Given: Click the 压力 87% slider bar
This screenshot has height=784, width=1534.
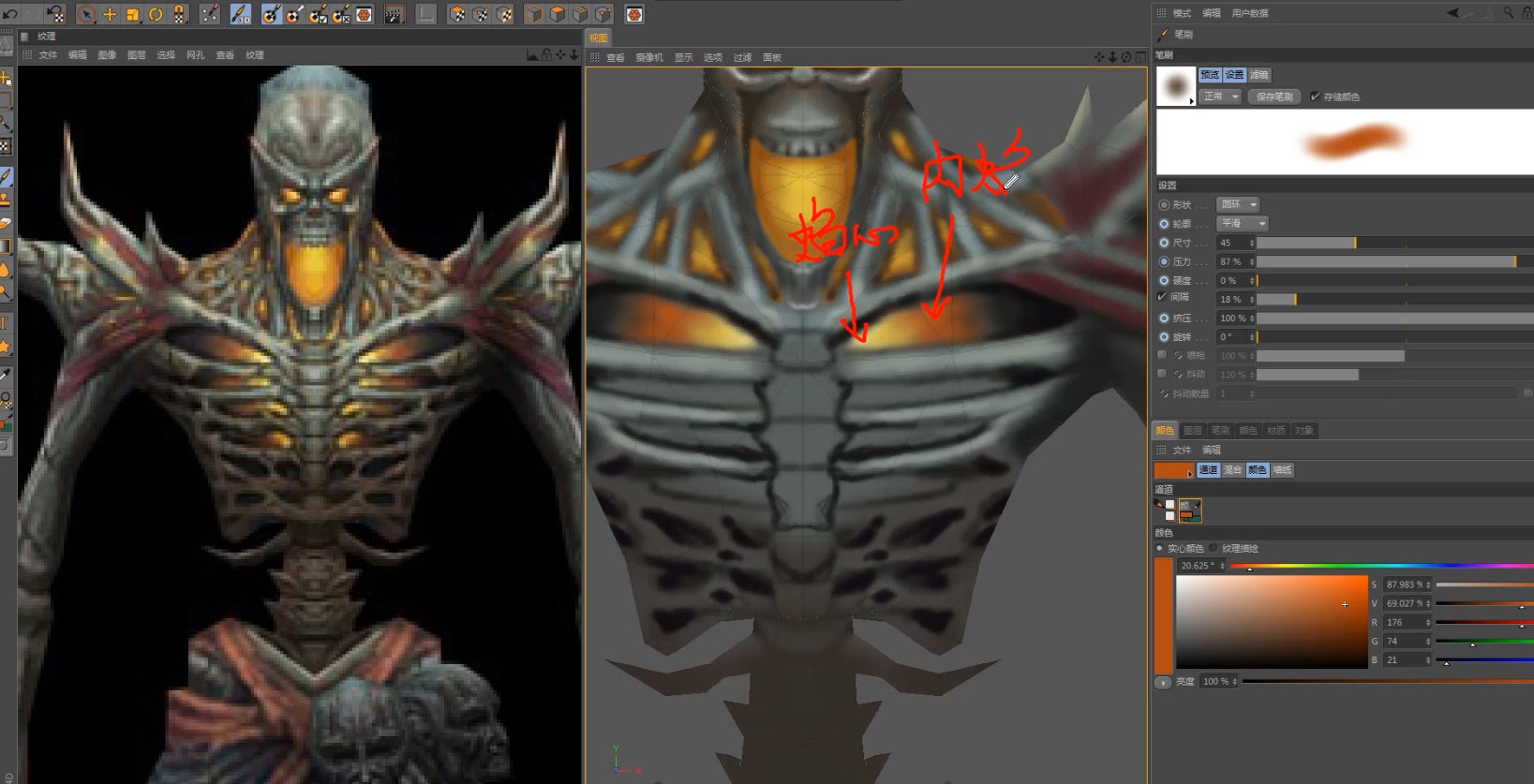Looking at the screenshot, I should click(x=1395, y=261).
